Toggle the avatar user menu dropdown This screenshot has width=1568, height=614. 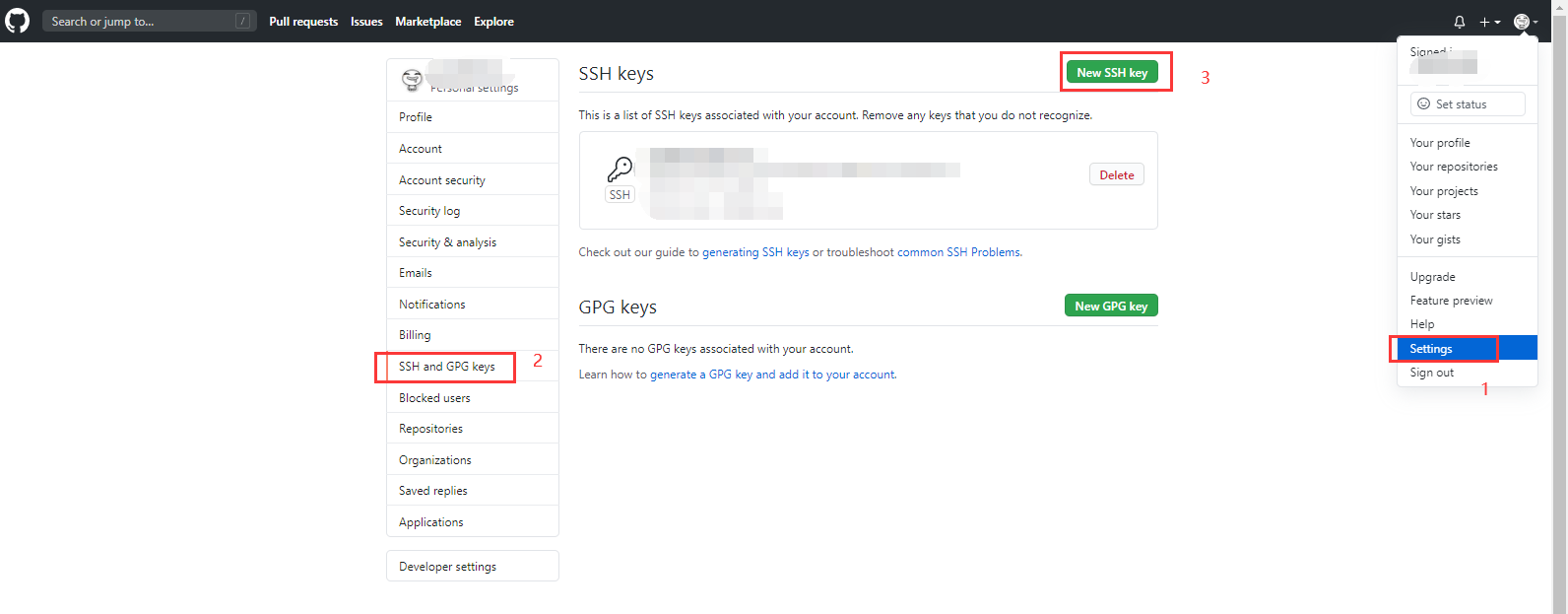[1525, 22]
